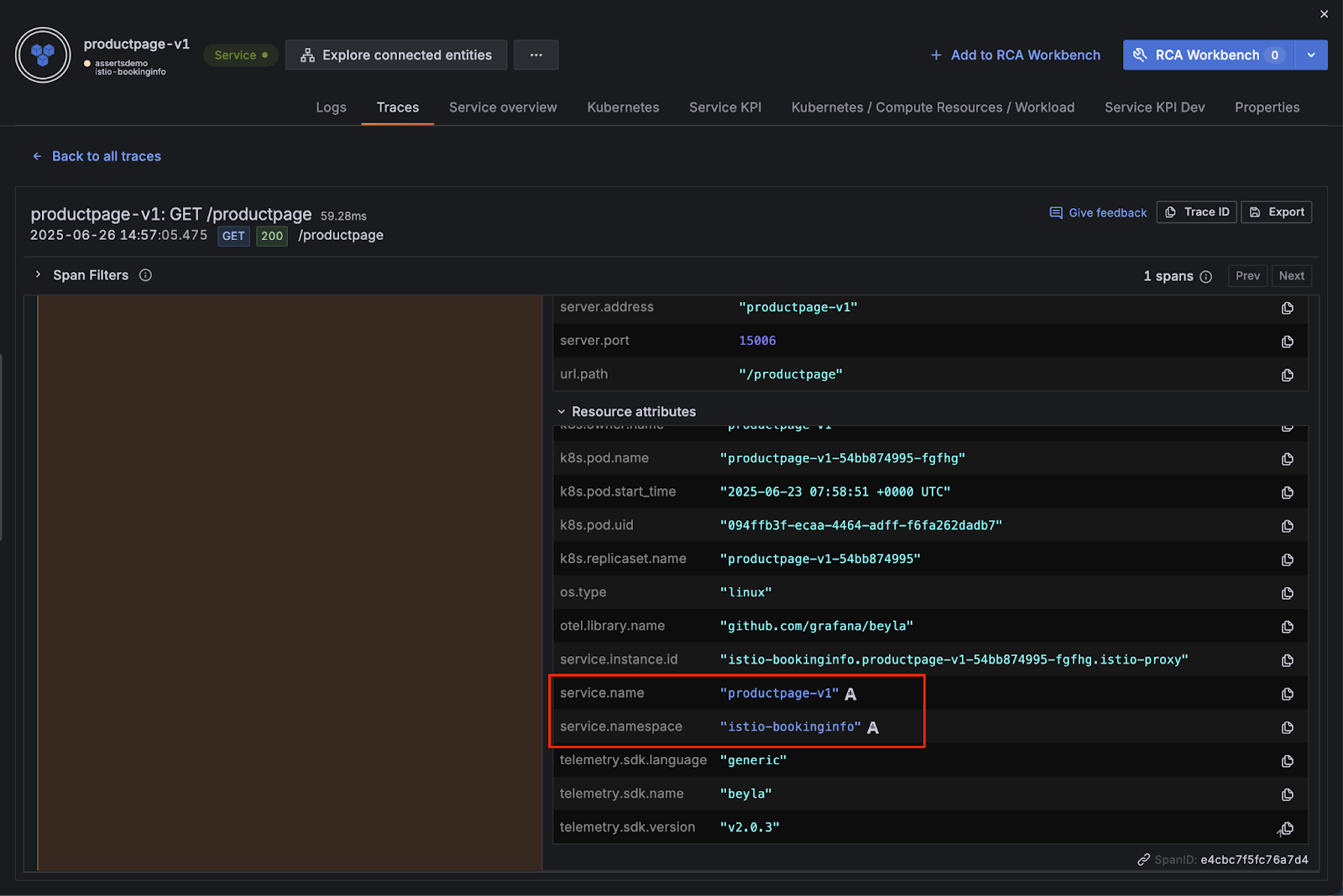Click the Span Filters info icon
This screenshot has height=896, width=1343.
click(145, 275)
